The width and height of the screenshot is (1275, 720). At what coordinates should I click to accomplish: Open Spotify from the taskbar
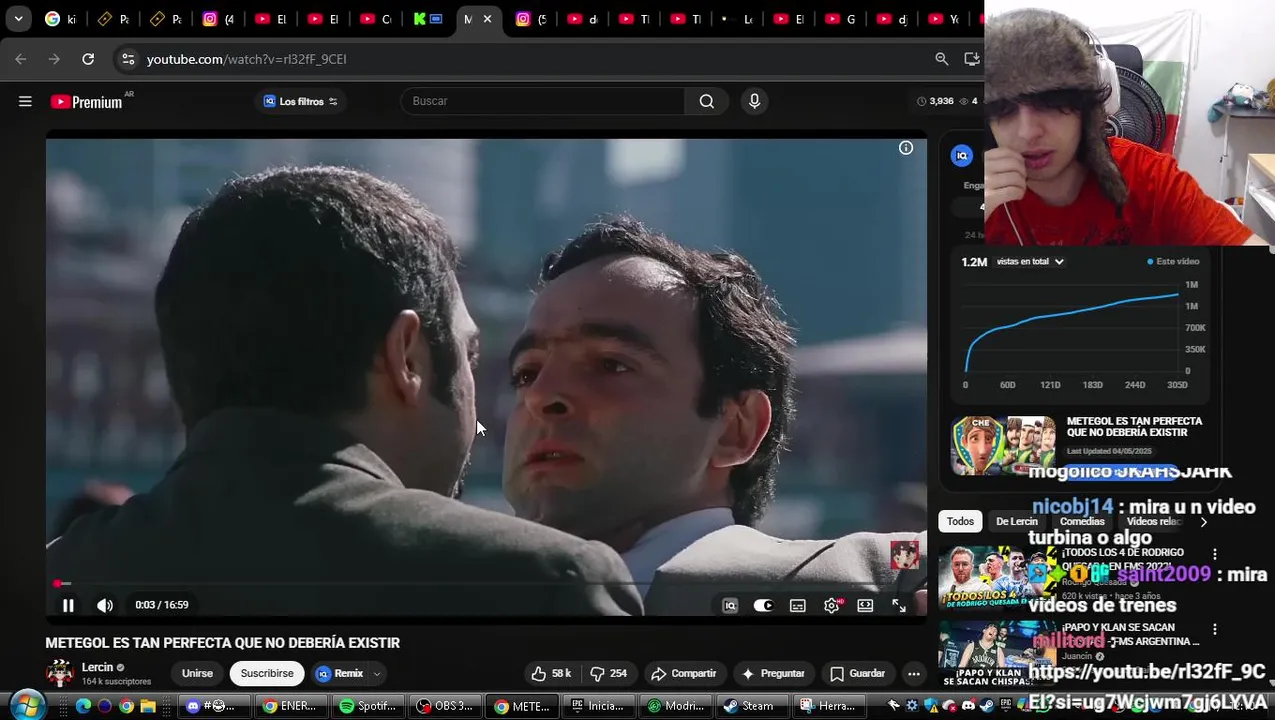point(367,705)
